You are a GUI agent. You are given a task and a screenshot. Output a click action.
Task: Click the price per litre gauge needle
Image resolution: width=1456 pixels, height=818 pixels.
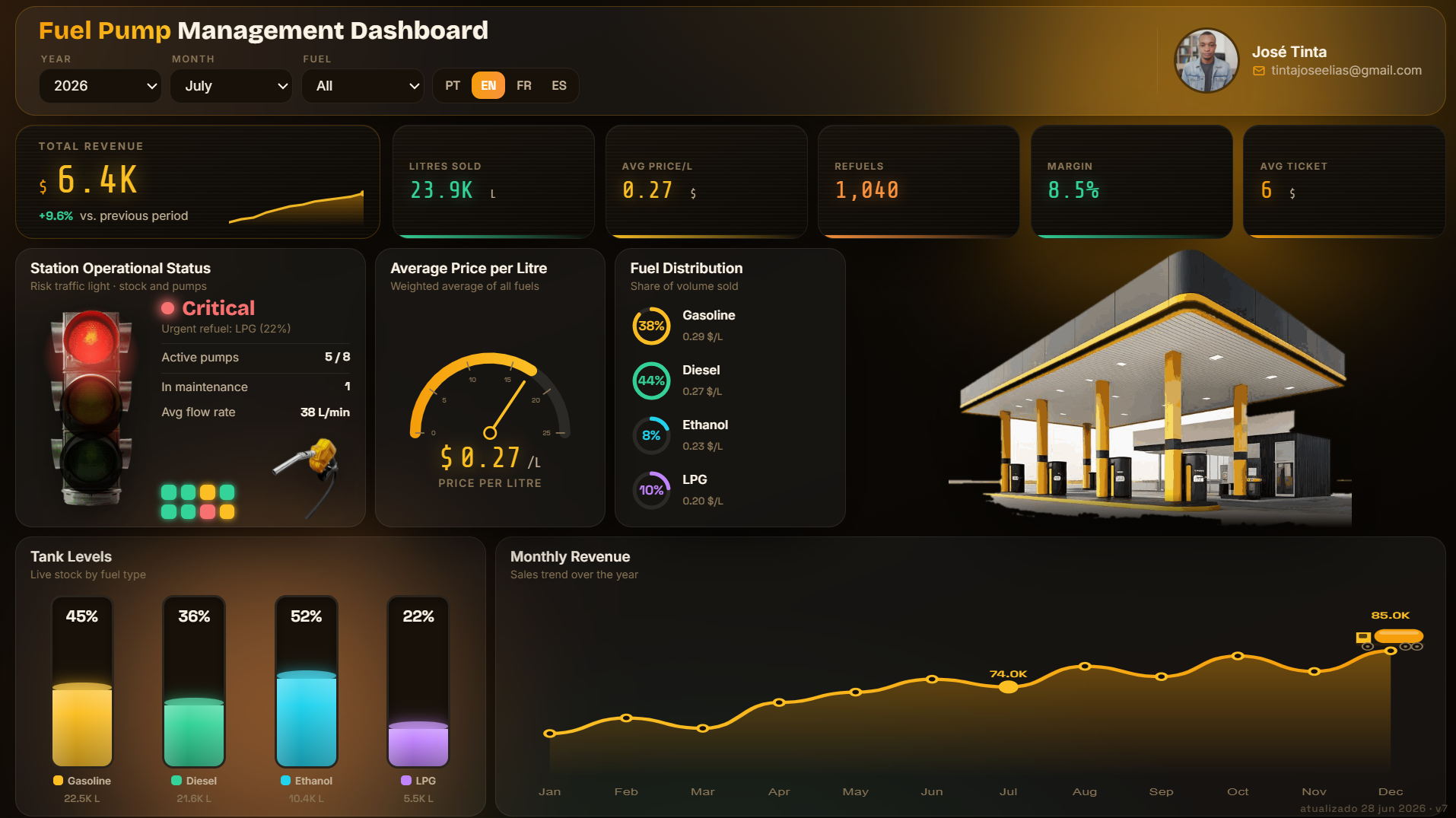pos(507,408)
